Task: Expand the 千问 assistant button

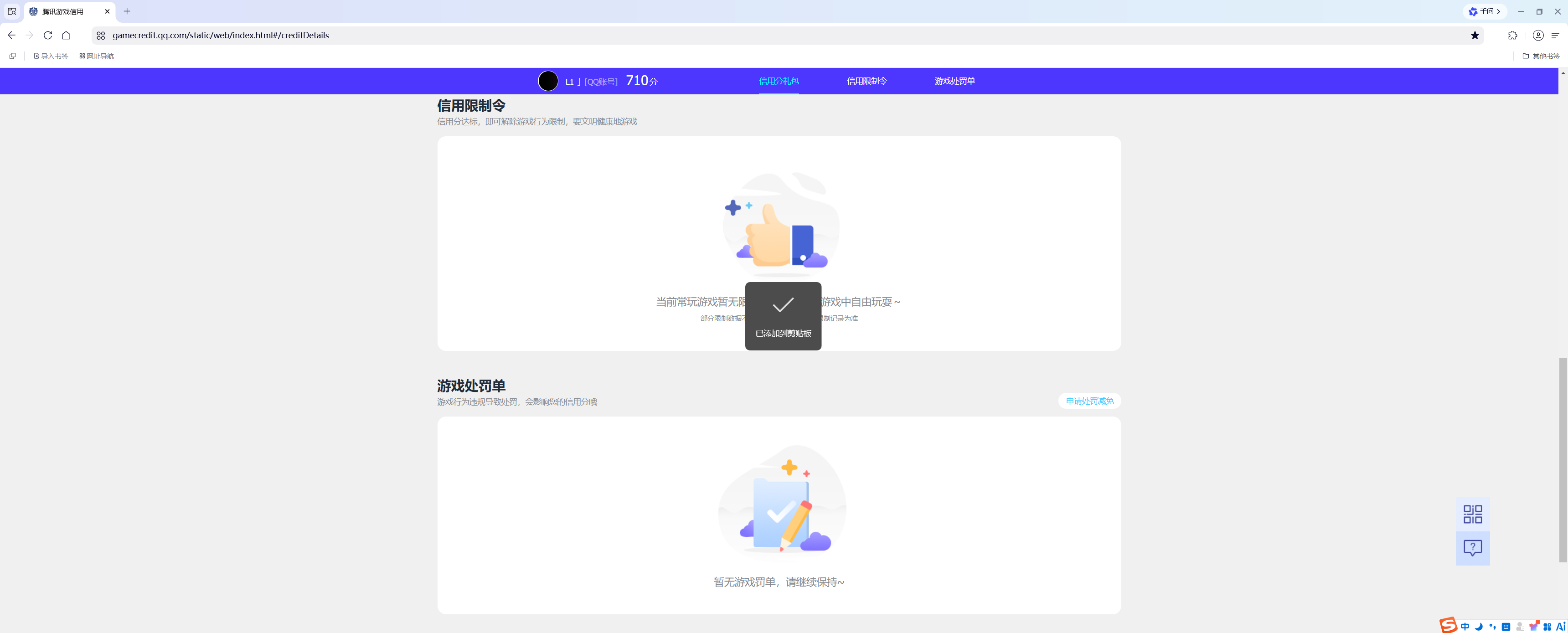Action: click(1485, 11)
